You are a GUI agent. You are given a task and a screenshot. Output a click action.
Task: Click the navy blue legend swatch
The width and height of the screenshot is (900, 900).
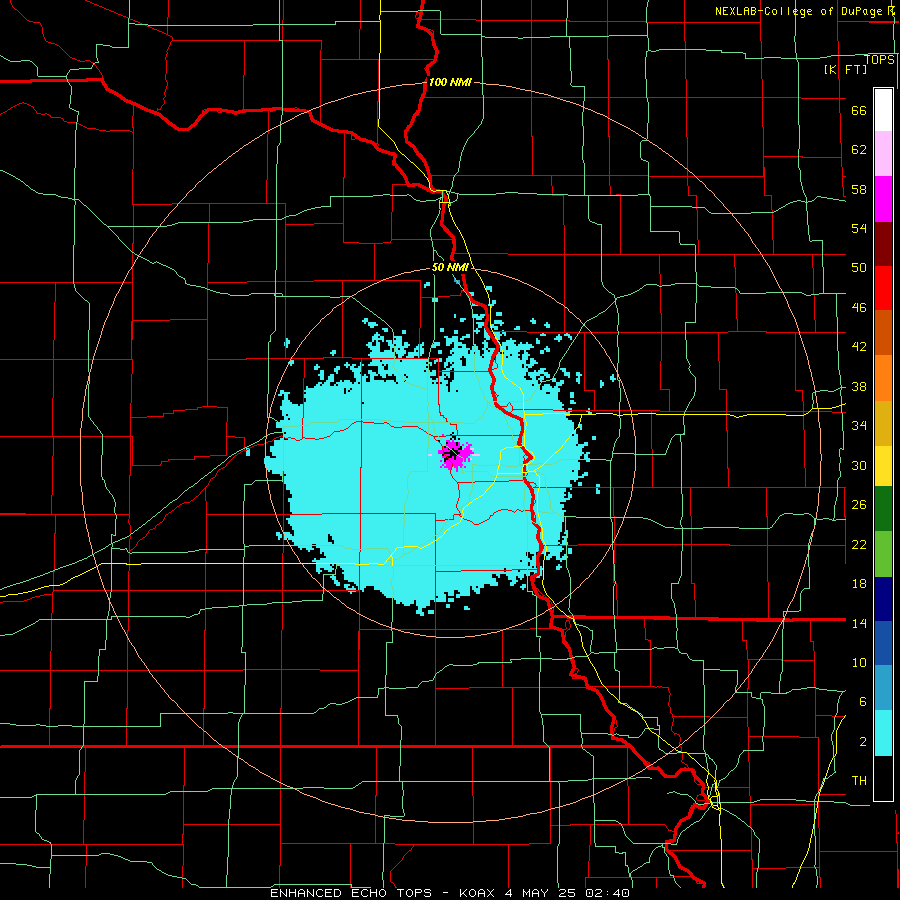click(883, 599)
